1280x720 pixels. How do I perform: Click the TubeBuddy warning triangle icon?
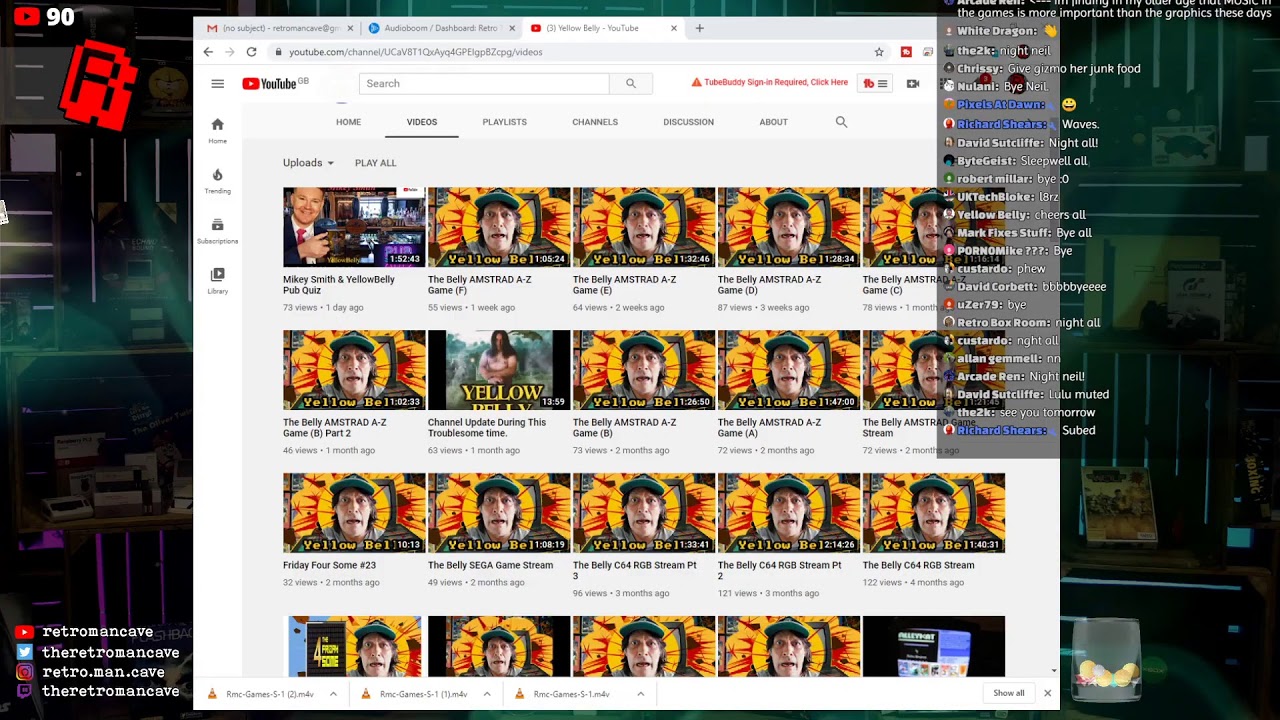(x=696, y=83)
